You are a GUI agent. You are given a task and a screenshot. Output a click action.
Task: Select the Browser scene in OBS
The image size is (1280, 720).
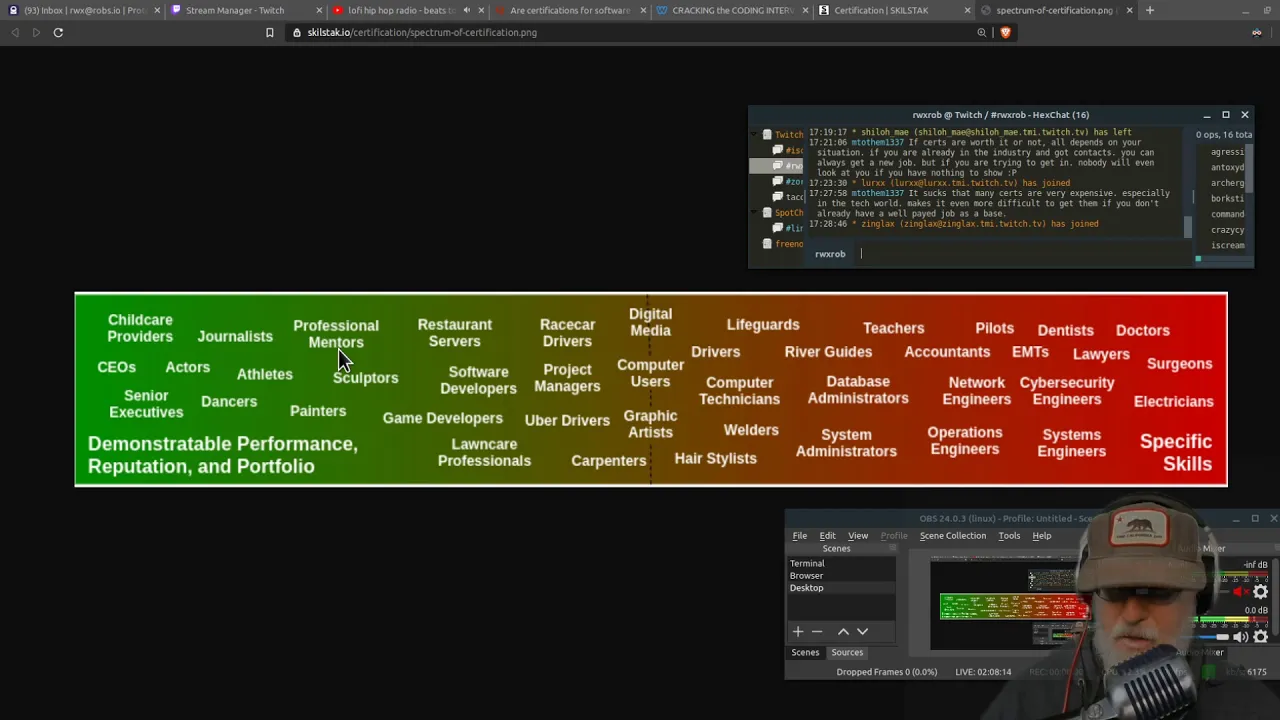[842, 576]
